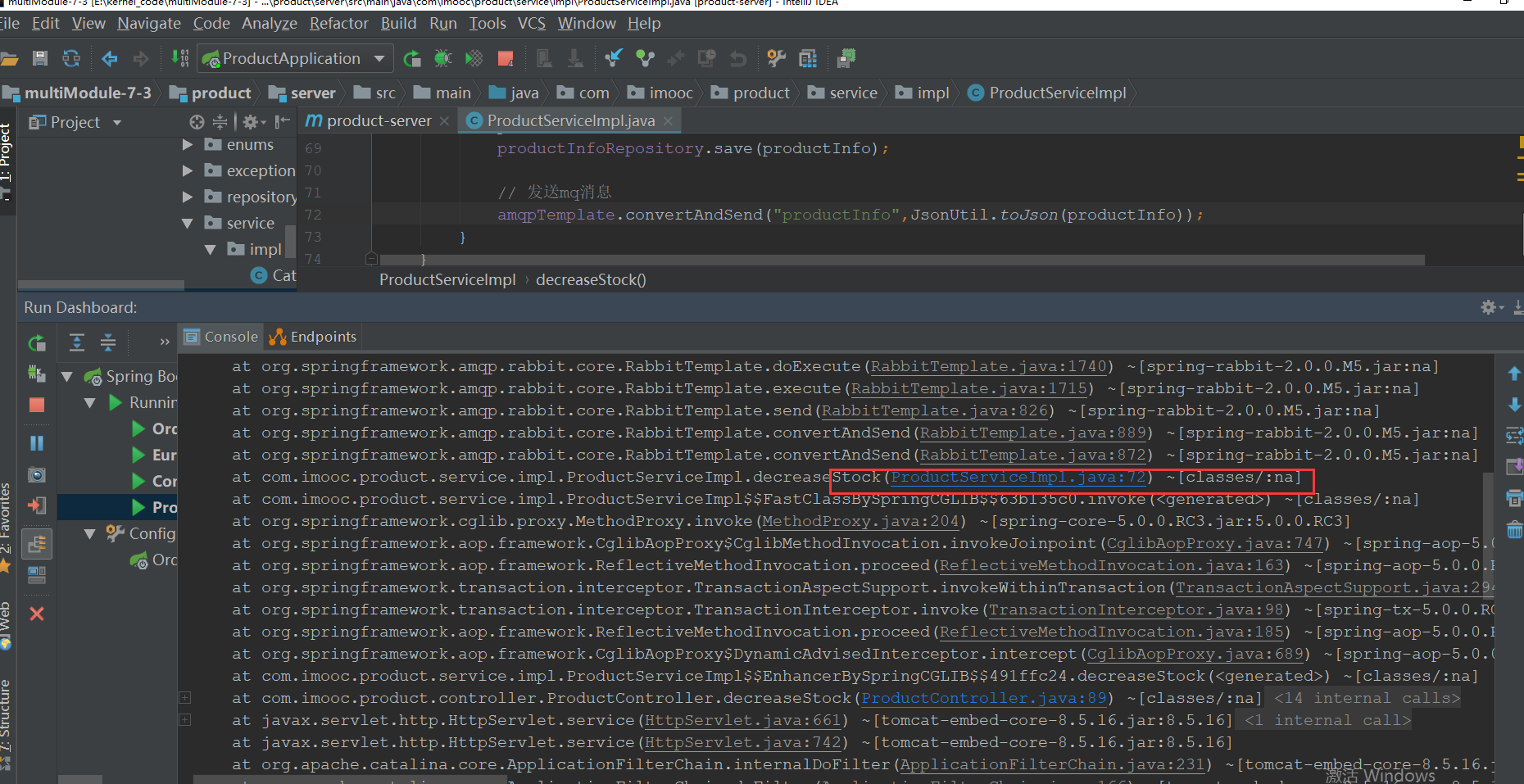
Task: Collapse the Running group in Run Dashboard
Action: pyautogui.click(x=90, y=403)
